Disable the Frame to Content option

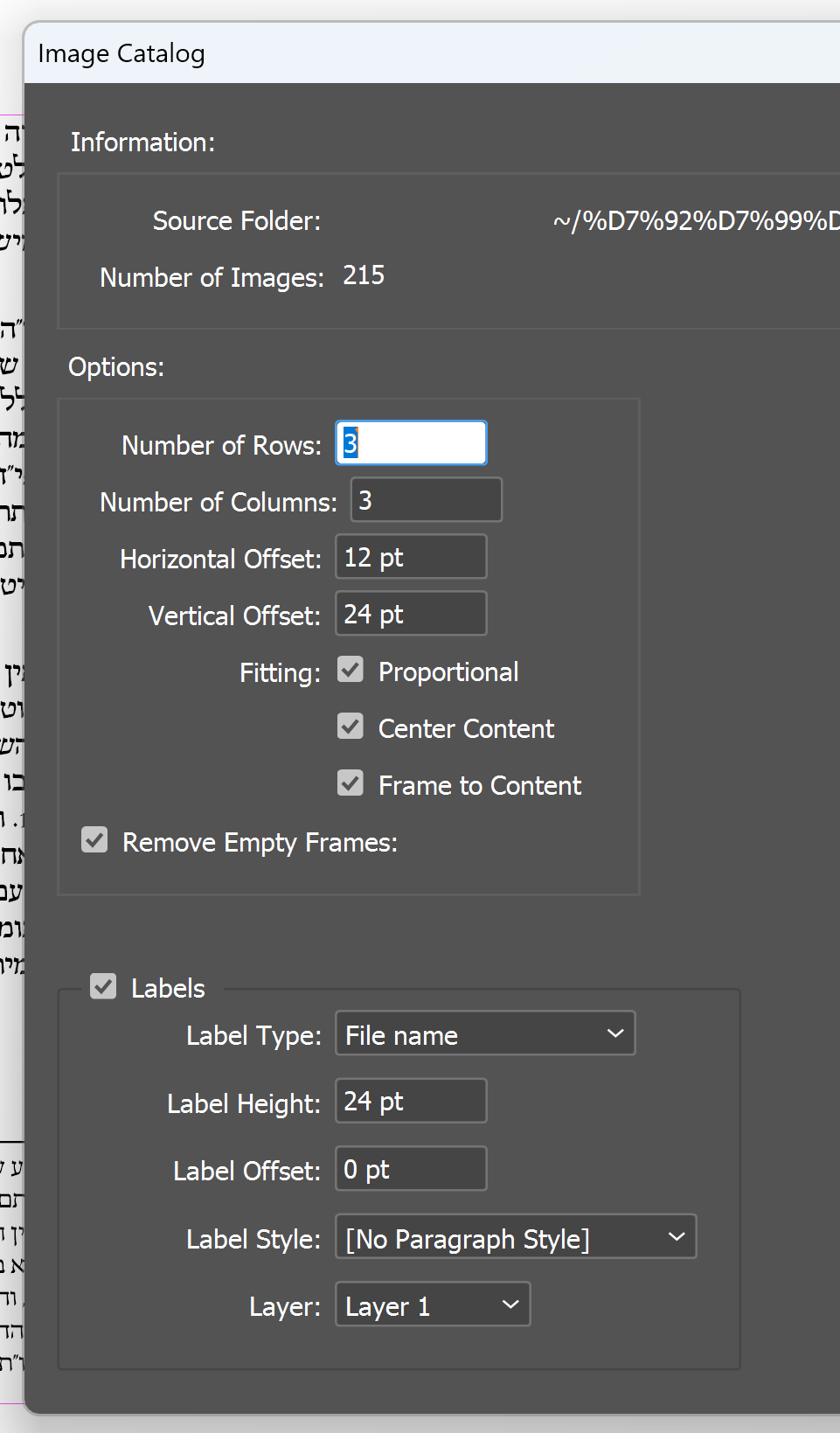(x=351, y=783)
